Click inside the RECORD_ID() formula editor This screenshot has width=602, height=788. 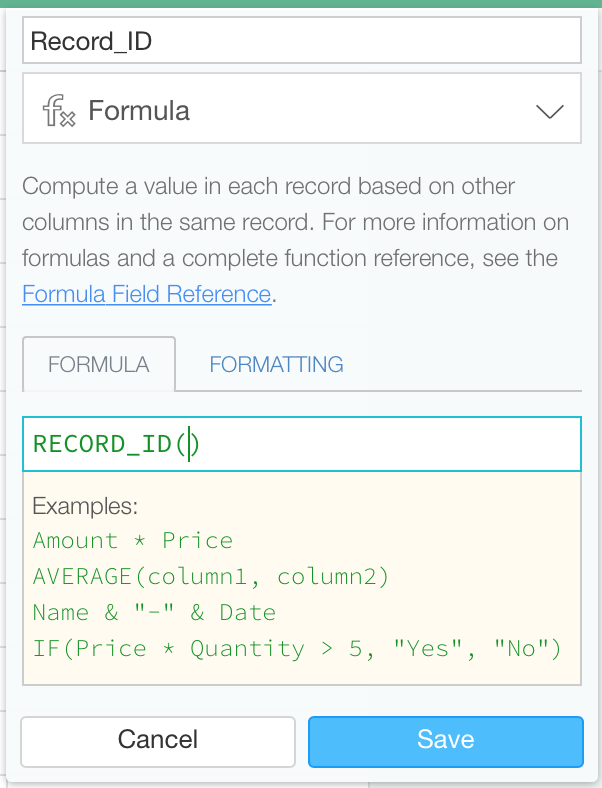[x=302, y=444]
